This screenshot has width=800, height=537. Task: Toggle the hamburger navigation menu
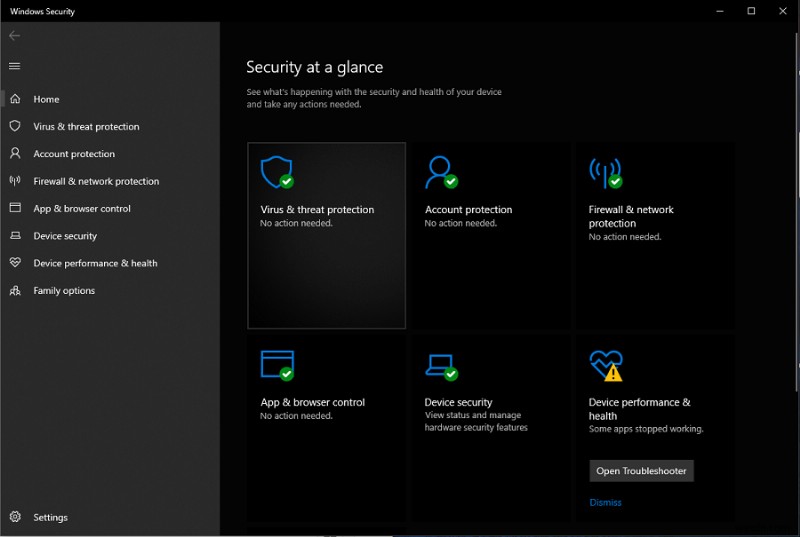point(14,66)
